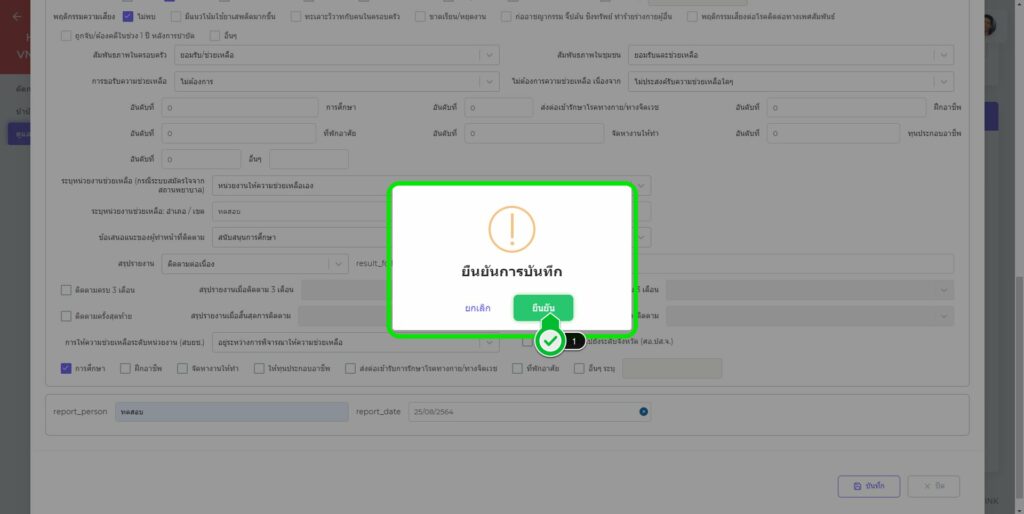Screen dimensions: 1024x514
Task: Expand the สัมพันธภาพในครอบครัว dropdown
Action: coord(490,54)
